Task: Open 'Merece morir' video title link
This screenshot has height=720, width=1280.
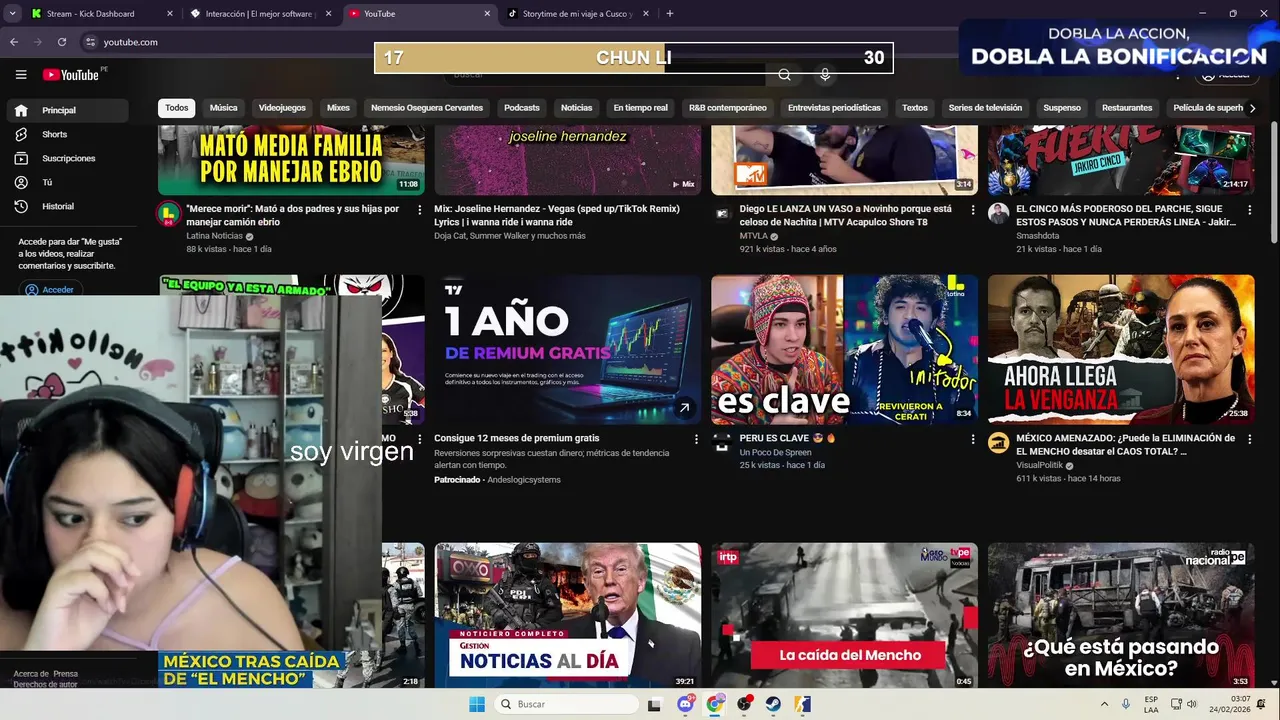Action: pyautogui.click(x=293, y=215)
